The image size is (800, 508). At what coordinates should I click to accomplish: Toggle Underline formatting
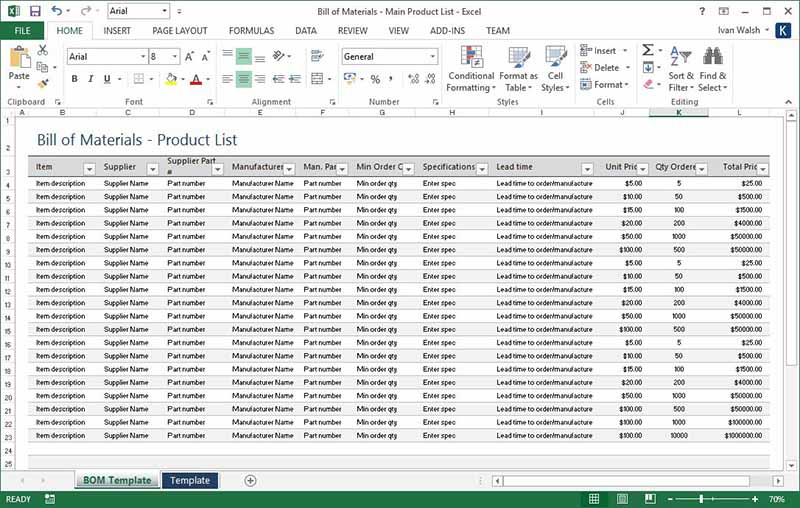(x=107, y=79)
